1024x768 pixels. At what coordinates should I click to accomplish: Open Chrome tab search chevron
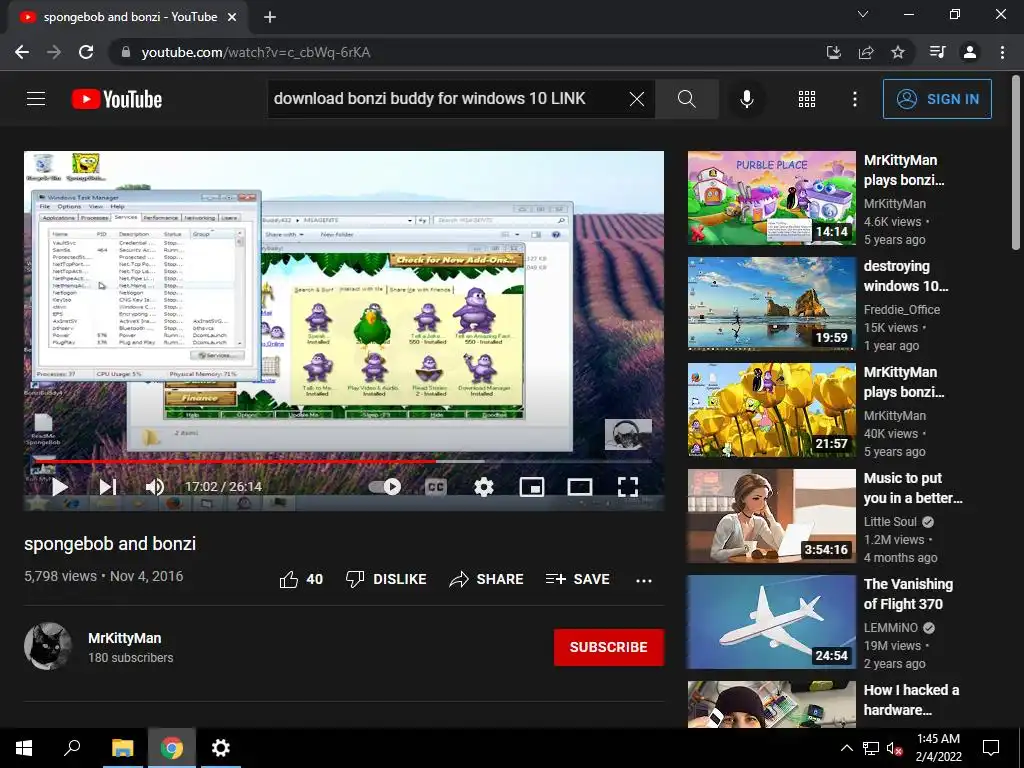pyautogui.click(x=863, y=14)
